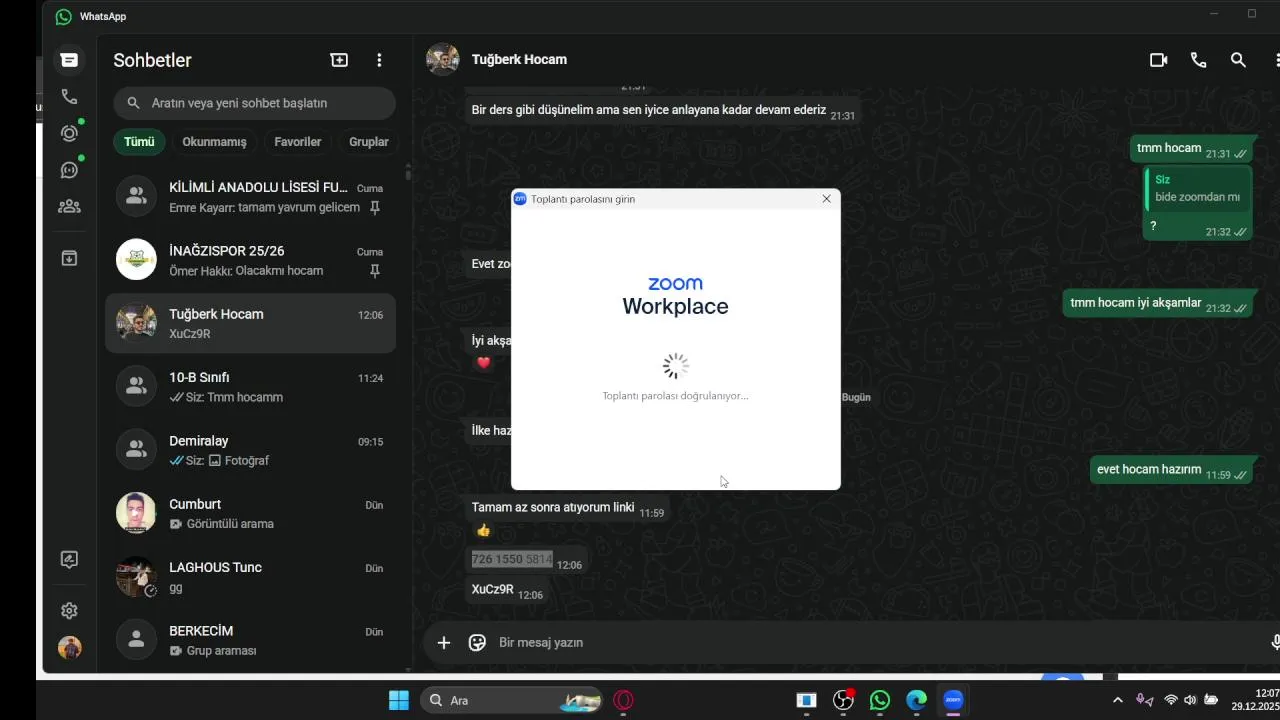Click the tmm hocam iyi akşamlar message
Screen dimensions: 1280x720
[x=1159, y=305]
